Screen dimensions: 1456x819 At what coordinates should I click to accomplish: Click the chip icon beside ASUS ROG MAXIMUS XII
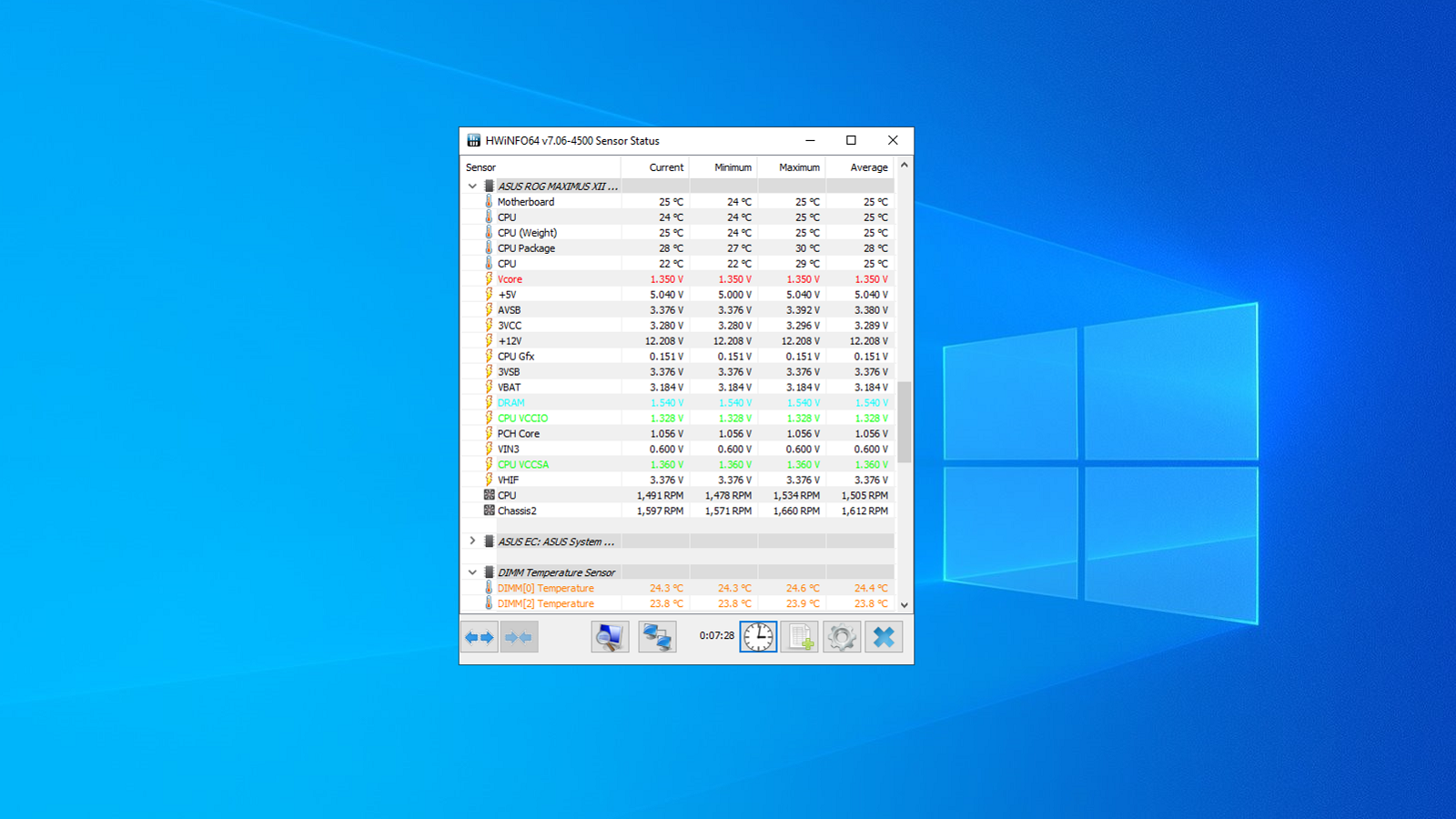click(489, 186)
